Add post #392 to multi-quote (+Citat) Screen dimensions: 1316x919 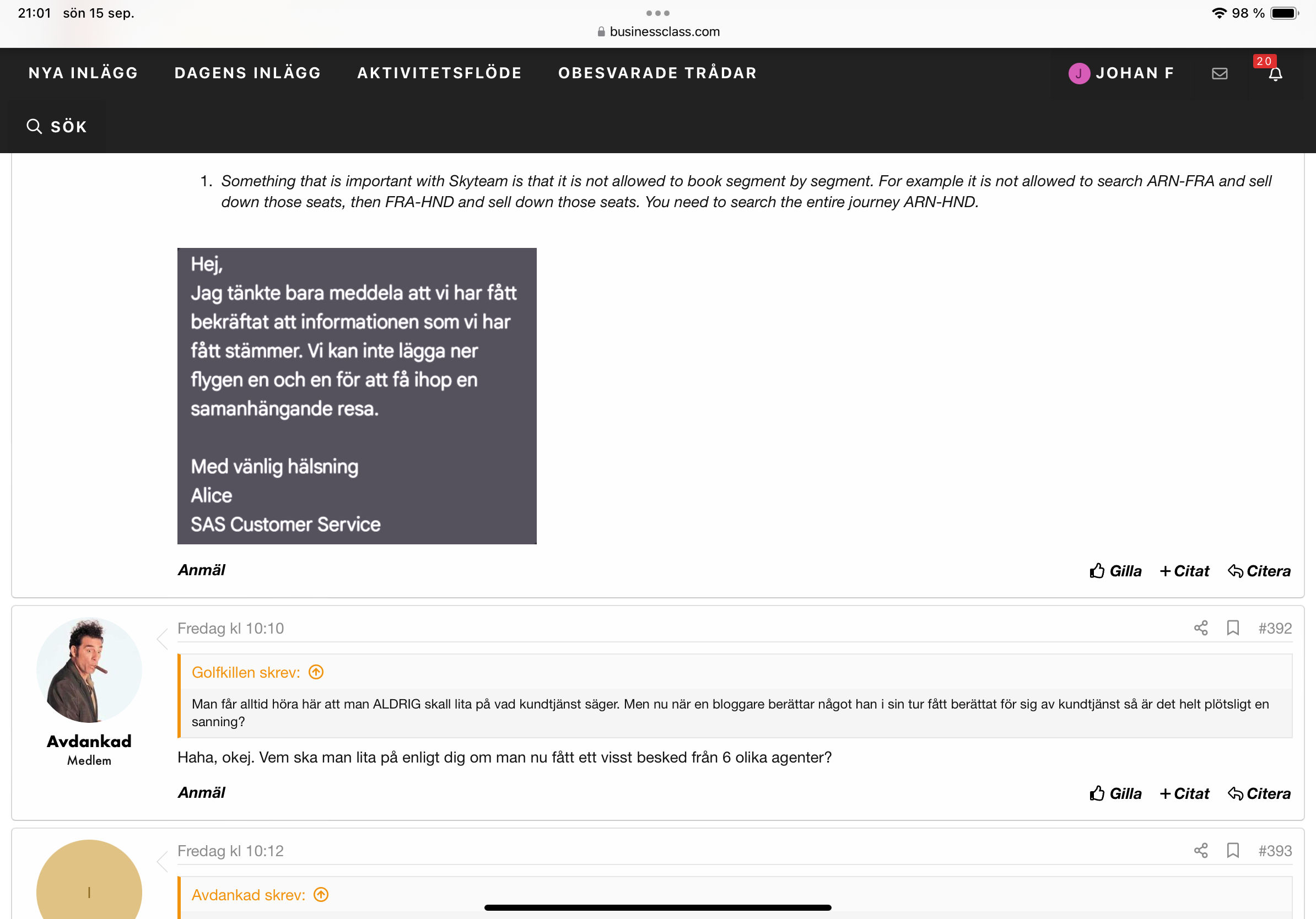tap(1184, 793)
